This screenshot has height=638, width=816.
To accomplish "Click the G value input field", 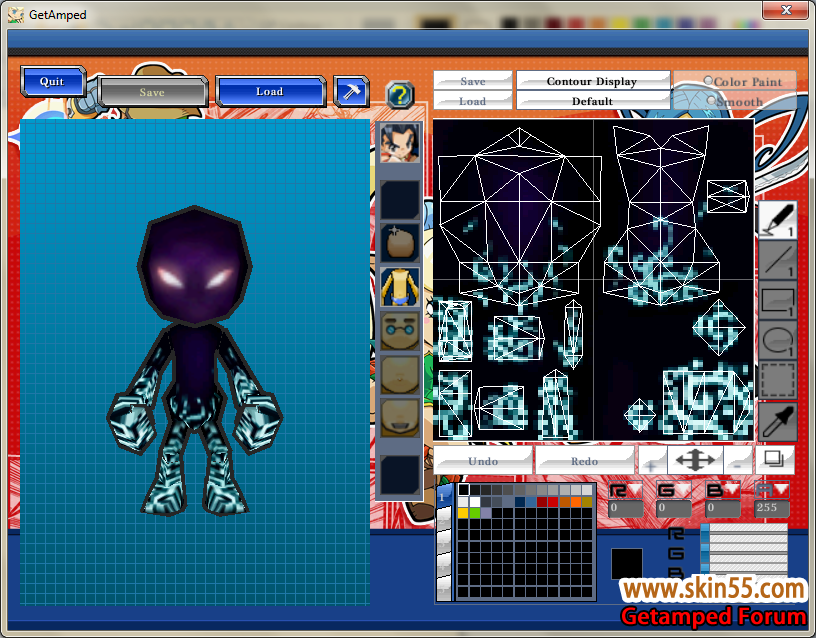I will pyautogui.click(x=673, y=508).
